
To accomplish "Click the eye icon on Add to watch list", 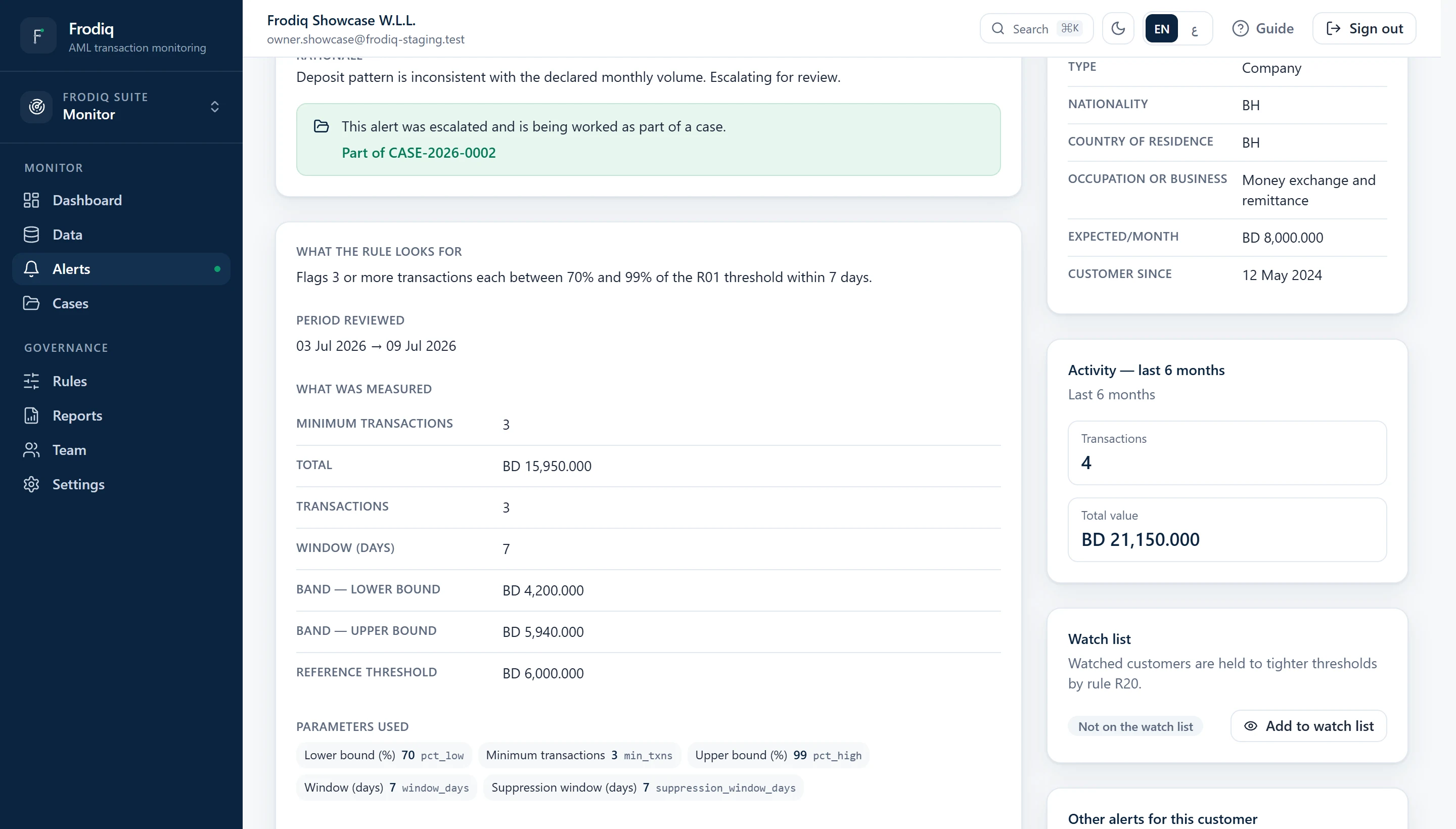I will tap(1250, 726).
